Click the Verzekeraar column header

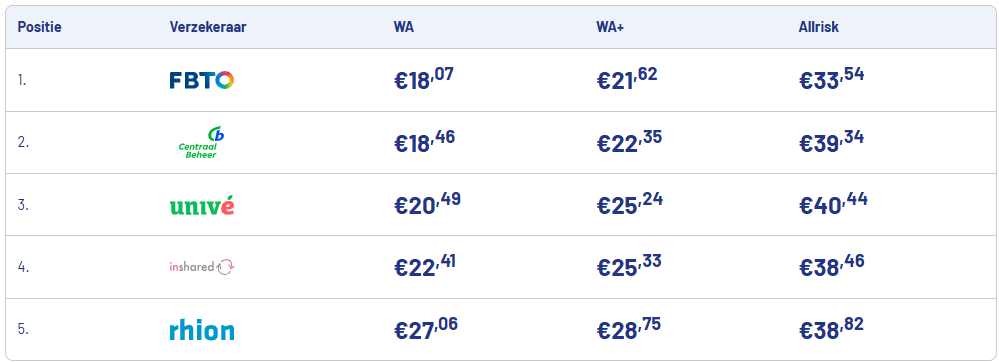(208, 27)
